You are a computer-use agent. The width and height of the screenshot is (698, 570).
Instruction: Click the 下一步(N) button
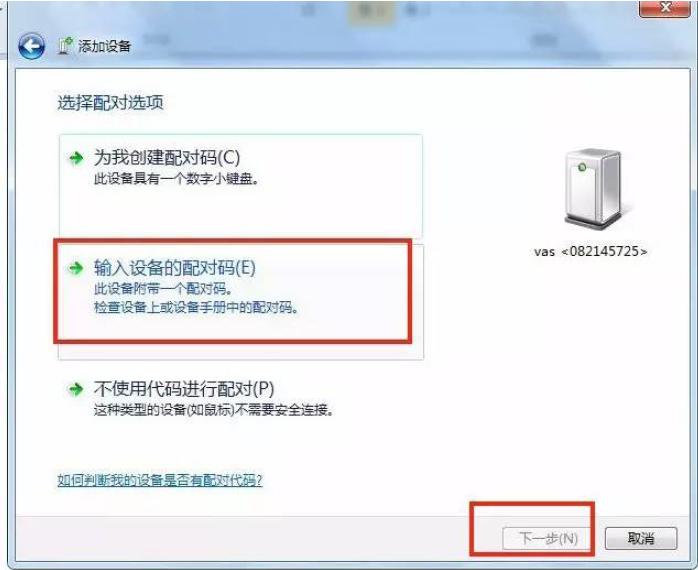(547, 538)
